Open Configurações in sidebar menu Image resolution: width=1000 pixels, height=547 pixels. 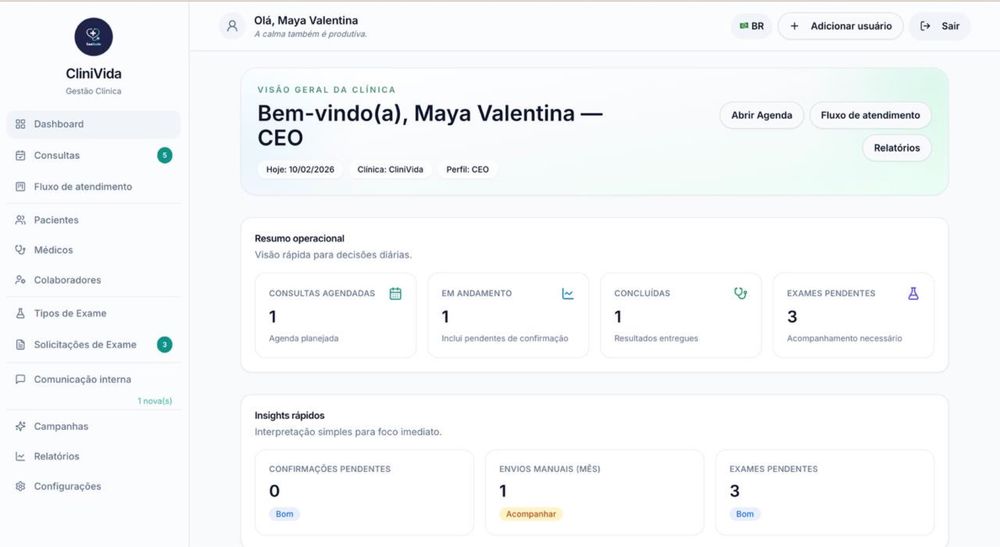(94, 486)
